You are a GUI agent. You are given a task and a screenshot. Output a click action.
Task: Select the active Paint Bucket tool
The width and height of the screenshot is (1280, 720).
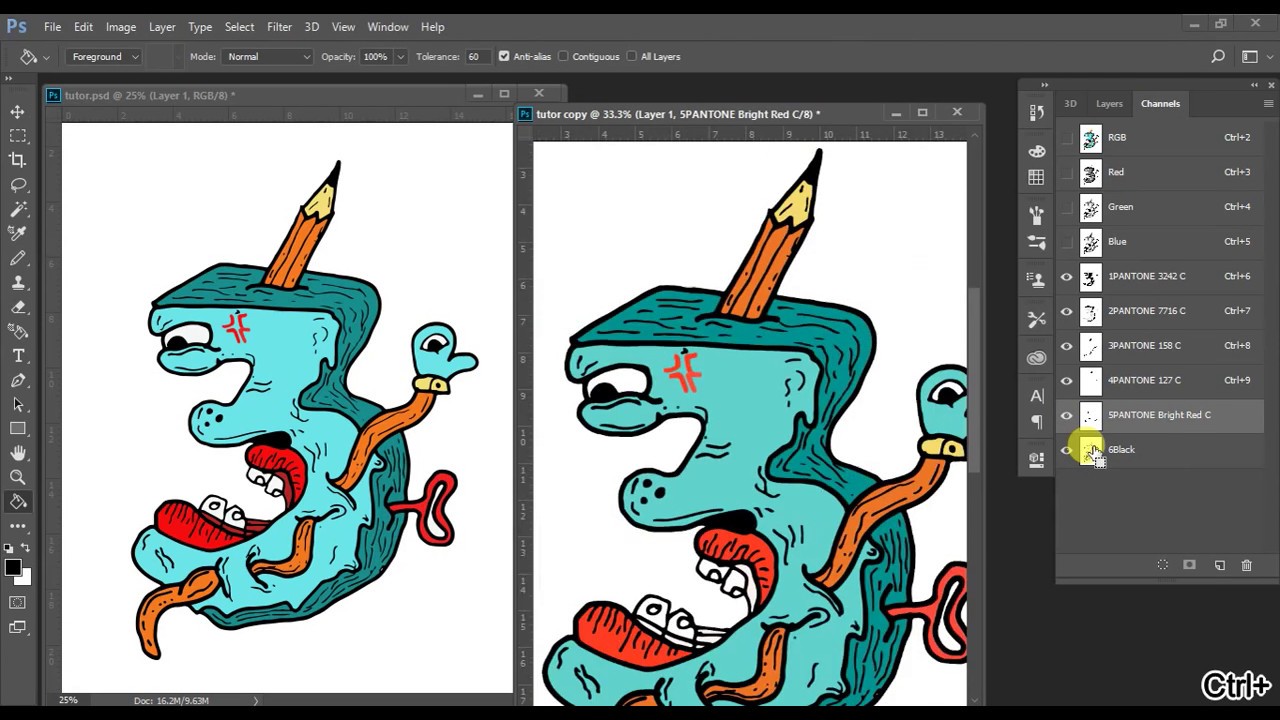(x=18, y=502)
